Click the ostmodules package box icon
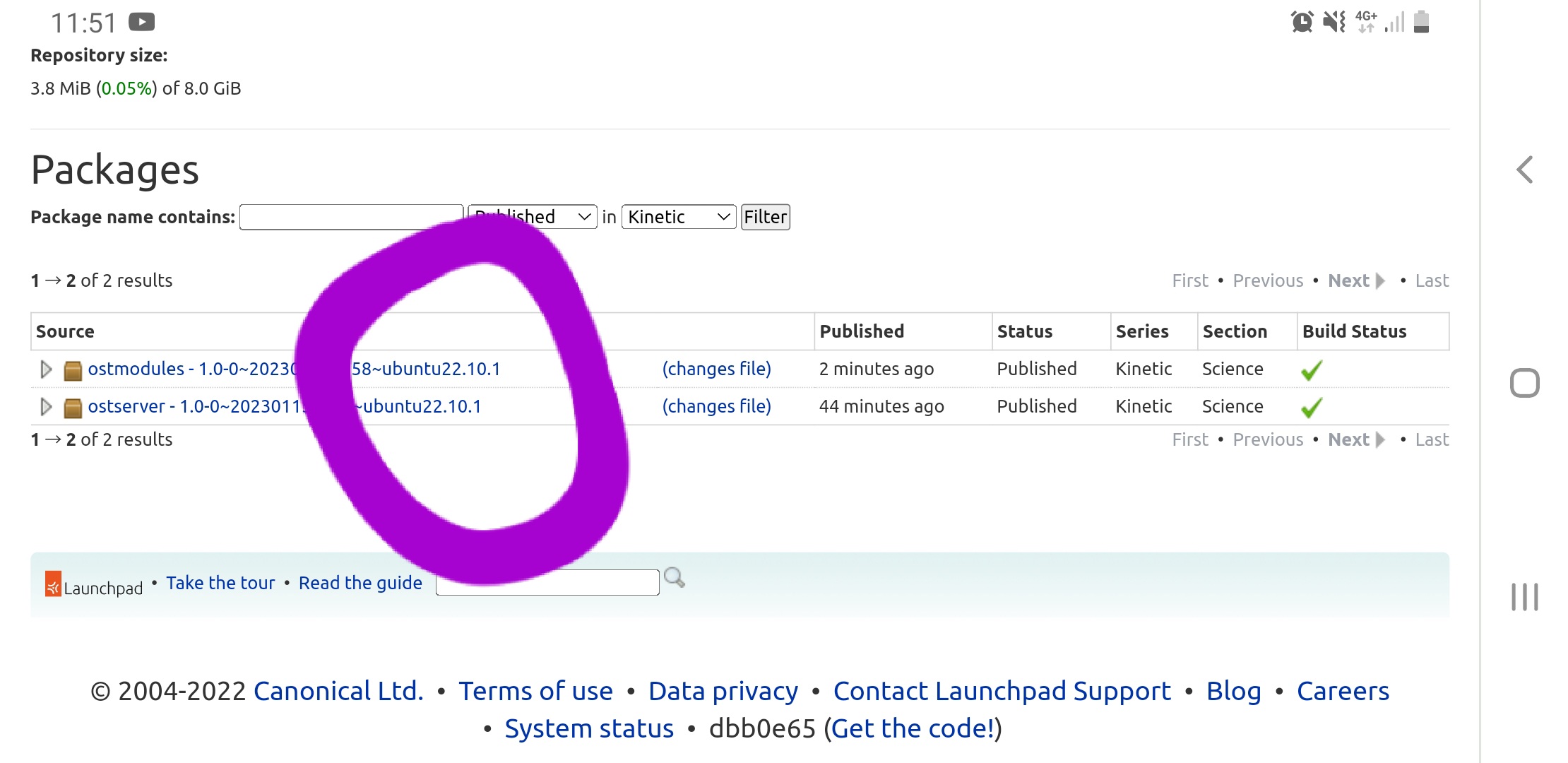1568x763 pixels. click(73, 370)
